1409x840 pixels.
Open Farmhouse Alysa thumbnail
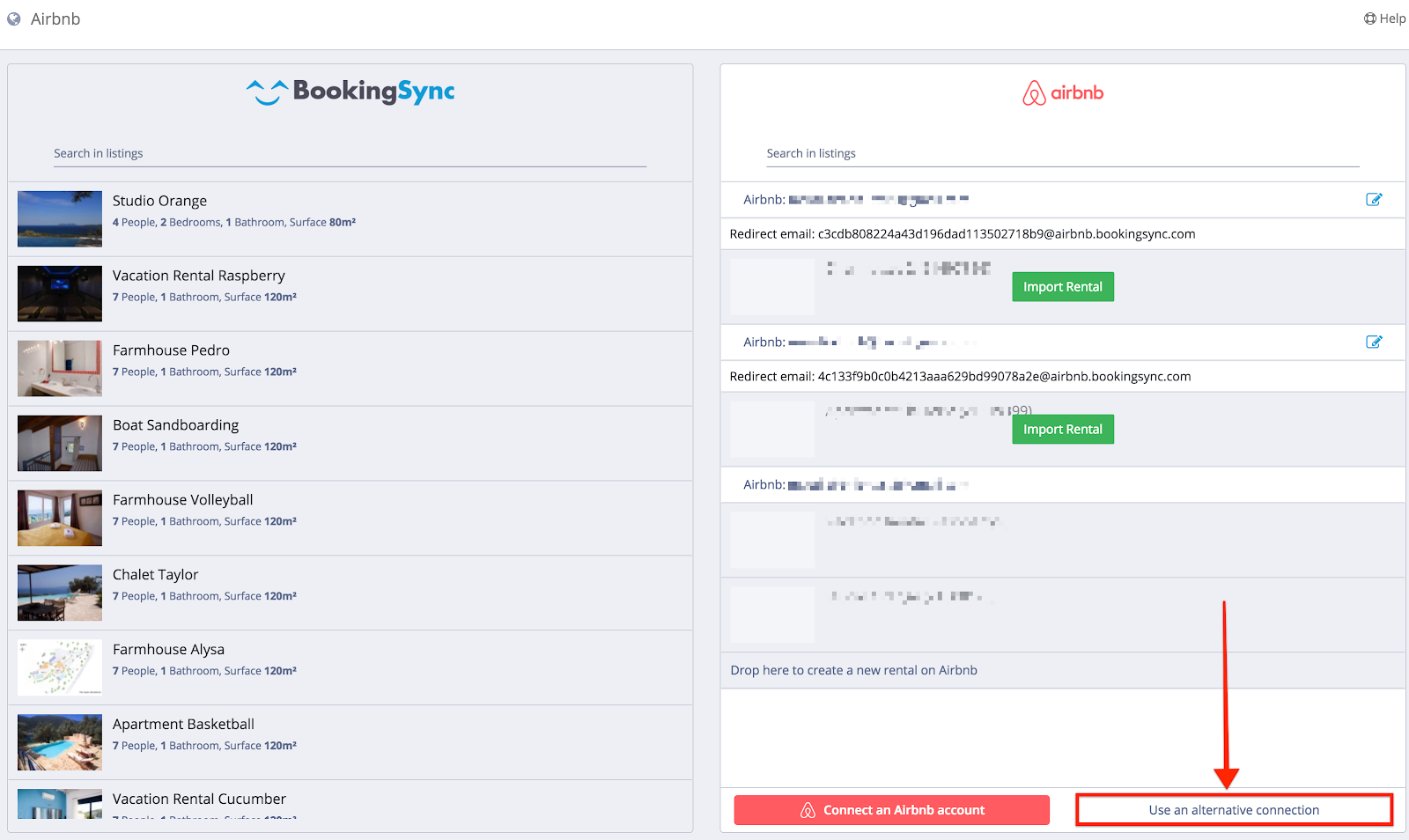click(x=60, y=667)
